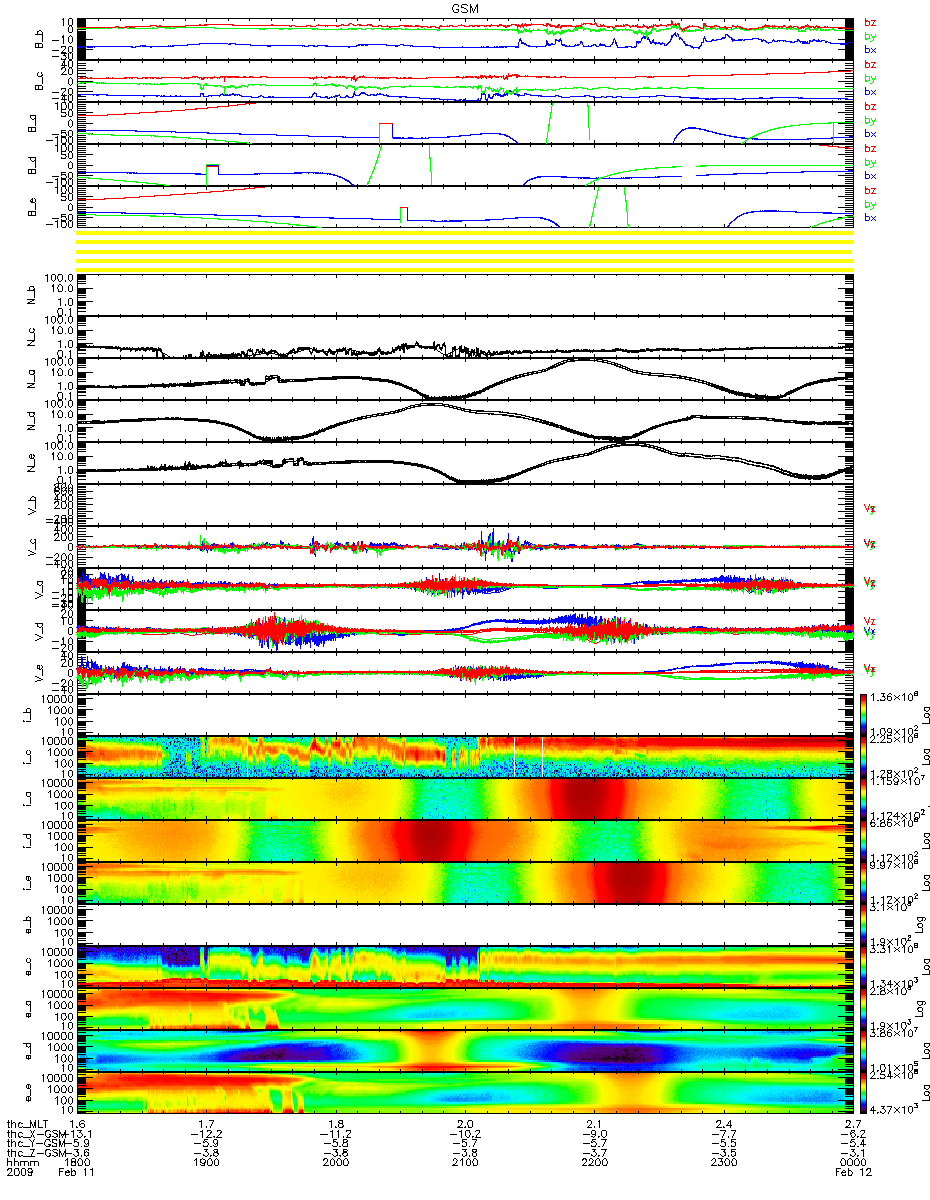Select the V_e velocity axis label

click(x=41, y=674)
